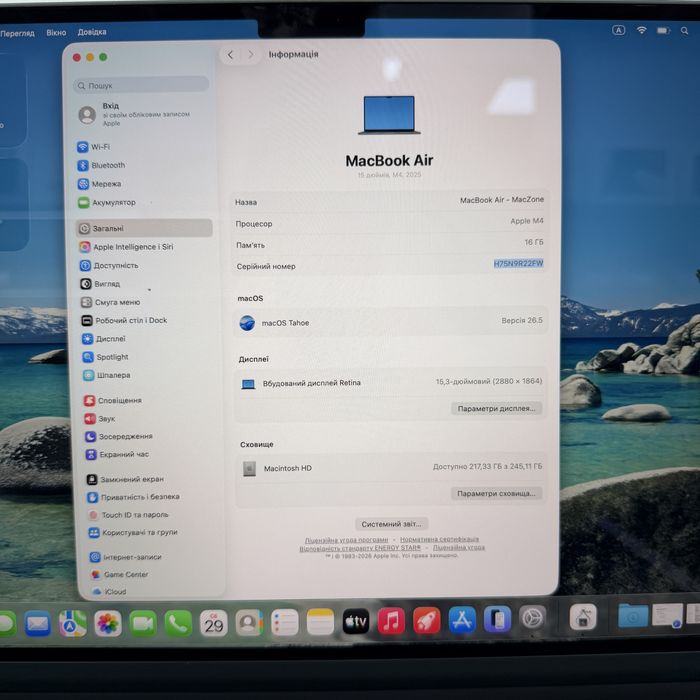The height and width of the screenshot is (700, 700).
Task: Click the Вбудований дисплей Retina row
Action: click(x=391, y=383)
